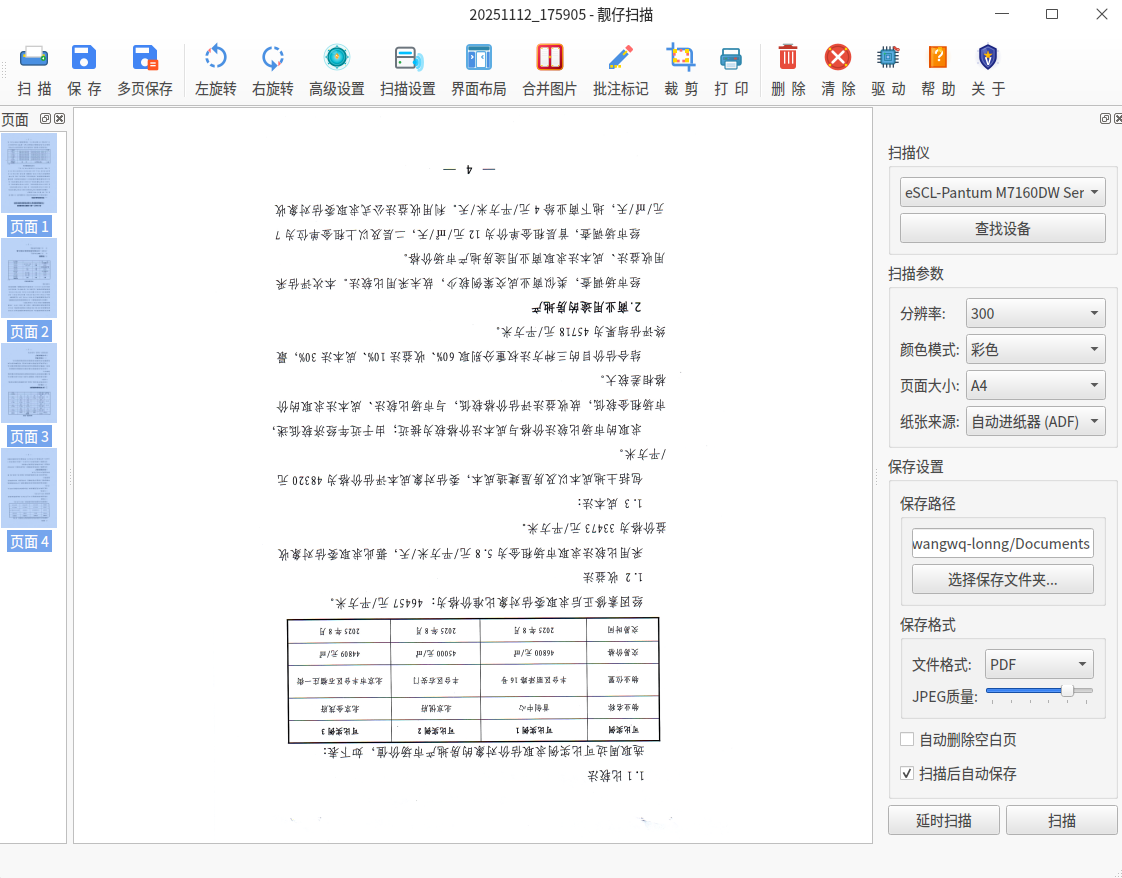Screen dimensions: 1122x878
Task: Toggle 扫描后自动保存 checkbox
Action: (907, 774)
